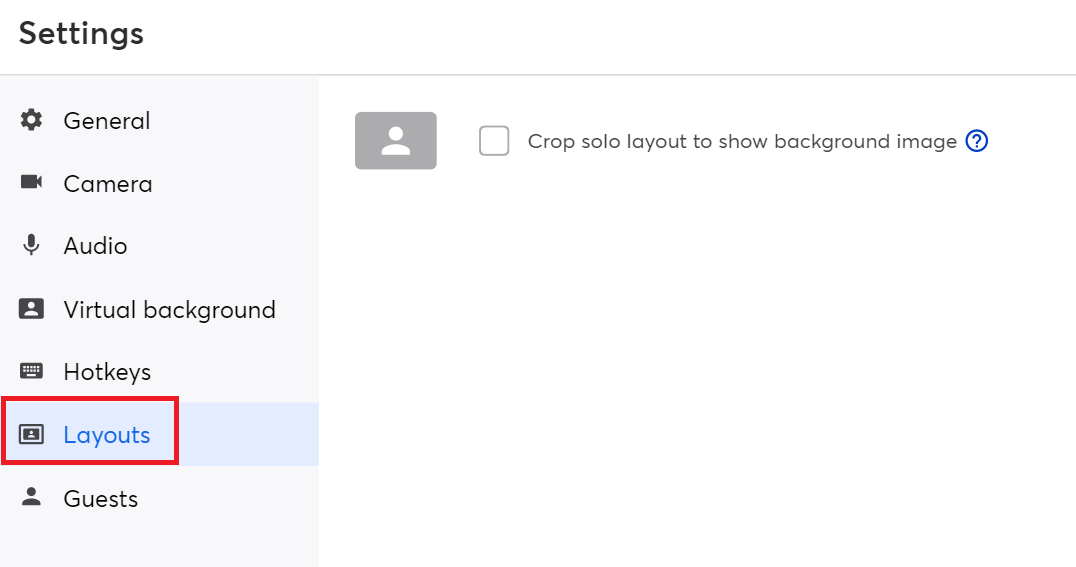Click the Layouts screen icon
1076x567 pixels.
coord(32,435)
